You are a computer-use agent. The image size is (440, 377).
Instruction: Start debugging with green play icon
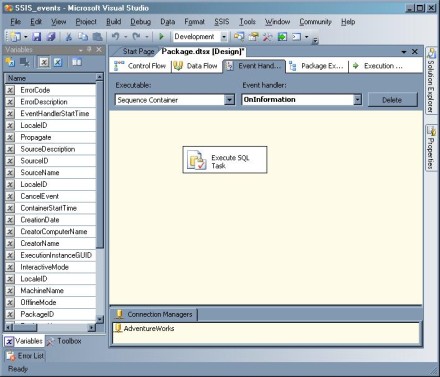point(161,36)
